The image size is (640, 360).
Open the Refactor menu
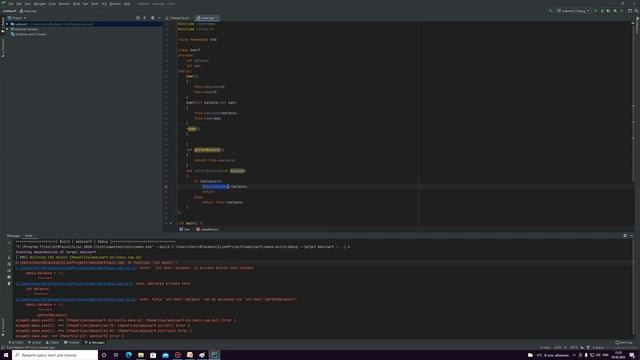tap(64, 4)
